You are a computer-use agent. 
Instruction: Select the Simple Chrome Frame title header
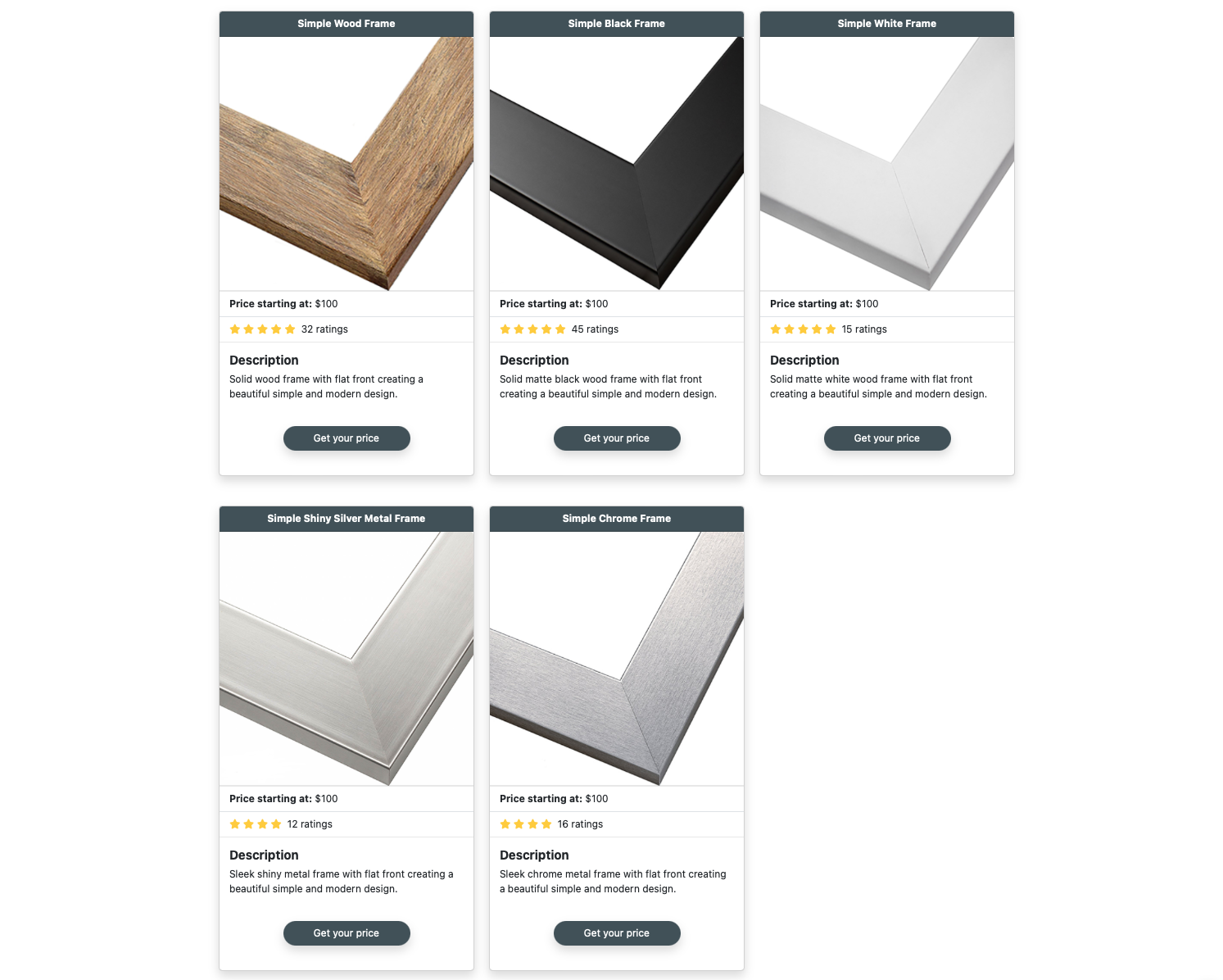point(617,519)
